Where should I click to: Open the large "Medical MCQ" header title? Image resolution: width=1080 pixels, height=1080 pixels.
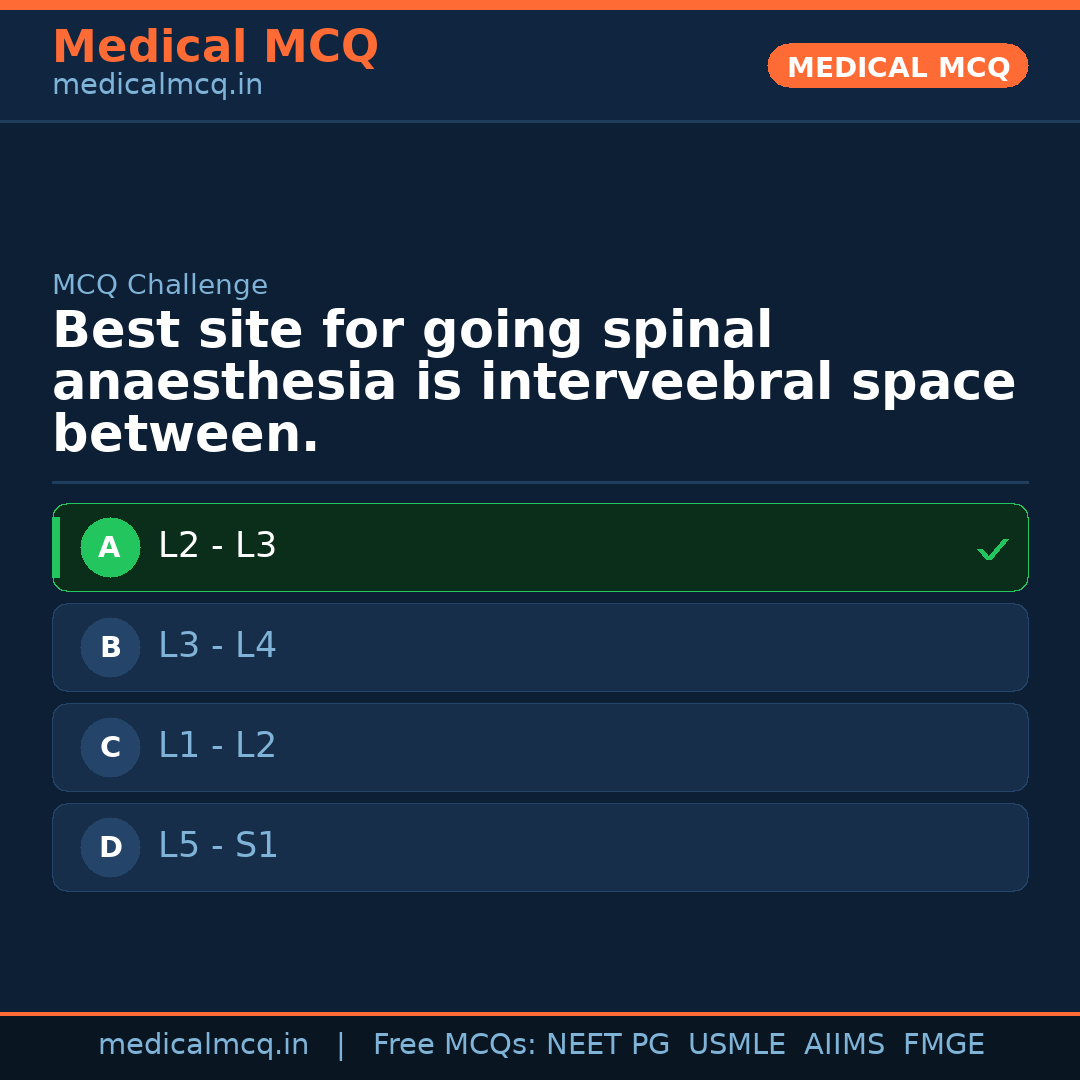pos(215,47)
